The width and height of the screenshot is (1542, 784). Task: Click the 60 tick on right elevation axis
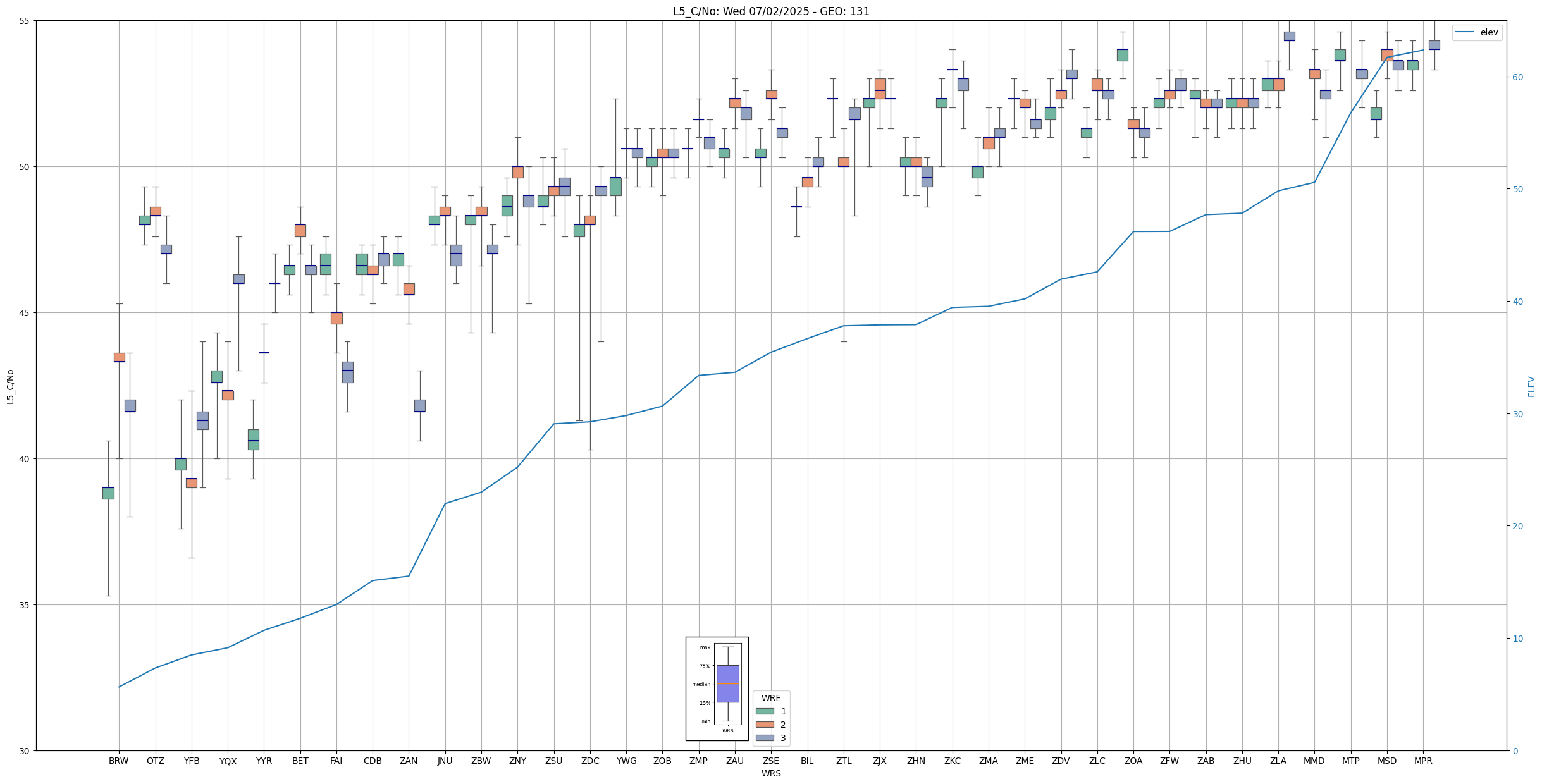(x=1517, y=77)
